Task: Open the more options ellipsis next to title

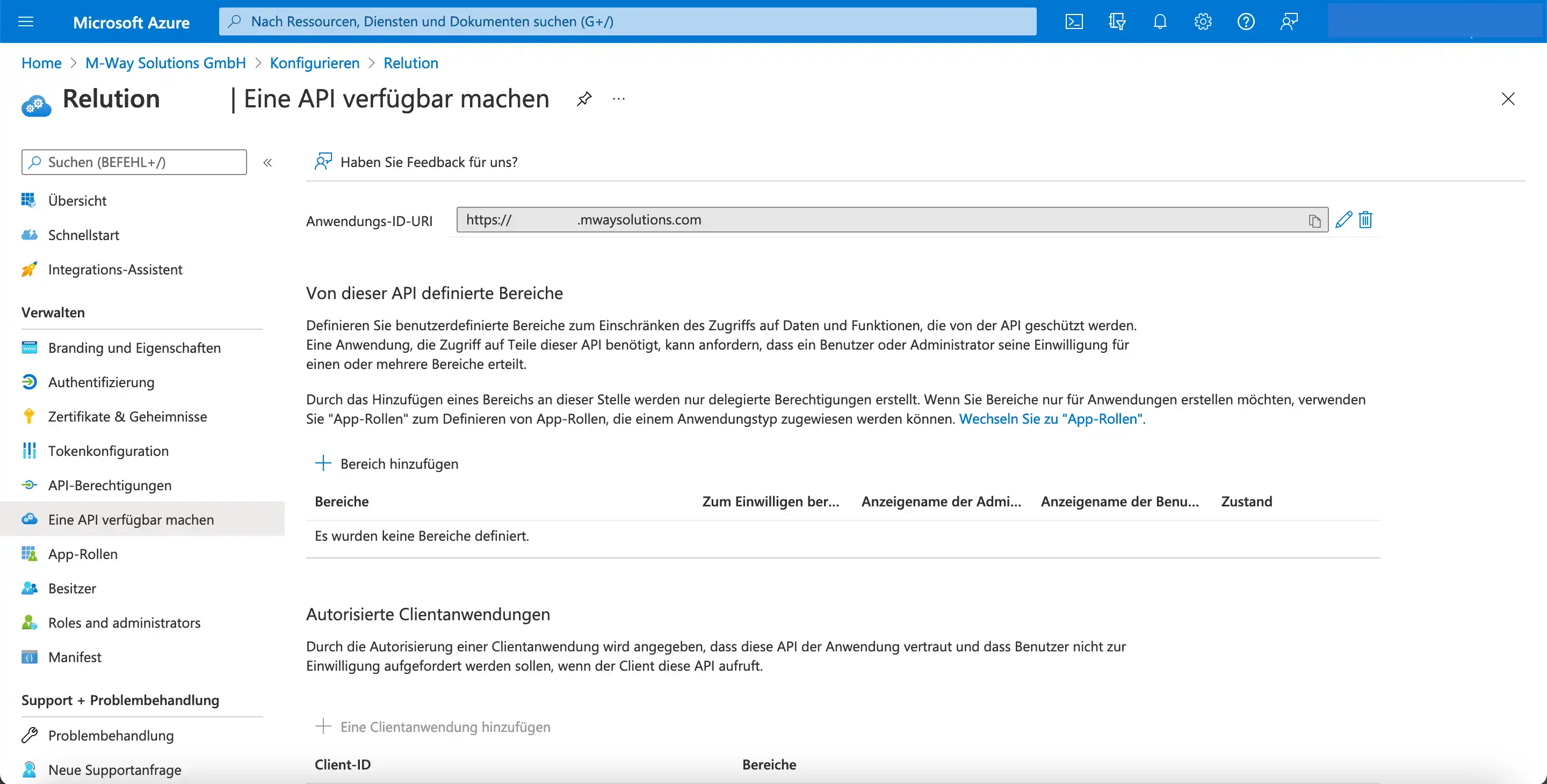Action: (x=619, y=99)
